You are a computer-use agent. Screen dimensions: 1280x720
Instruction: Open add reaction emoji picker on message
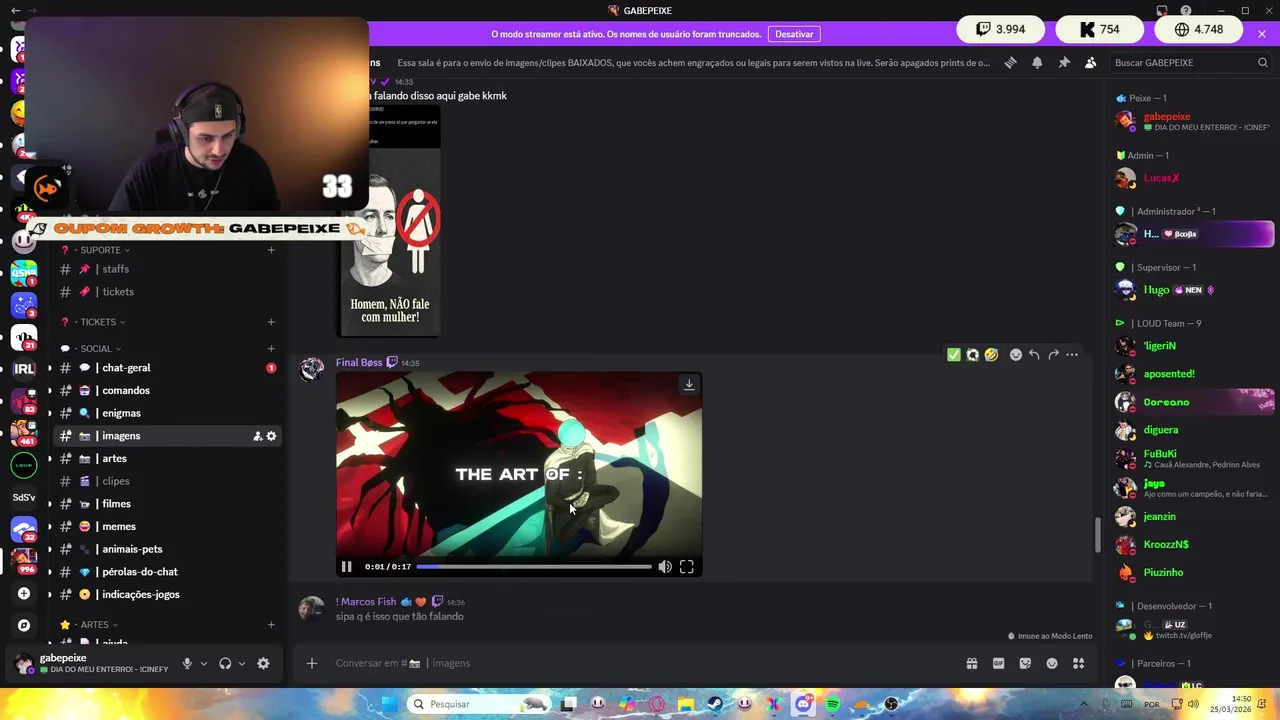tap(1016, 355)
